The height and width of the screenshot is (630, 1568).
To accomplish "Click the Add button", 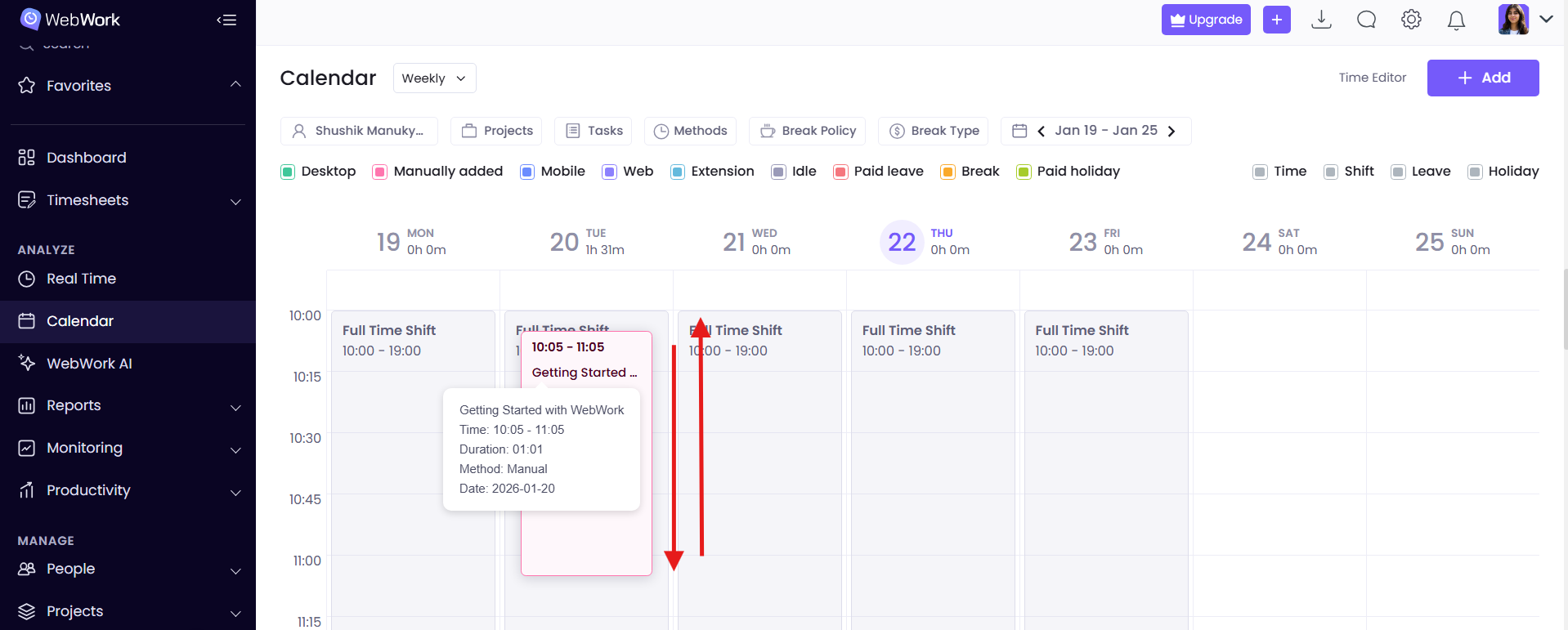I will [x=1482, y=78].
